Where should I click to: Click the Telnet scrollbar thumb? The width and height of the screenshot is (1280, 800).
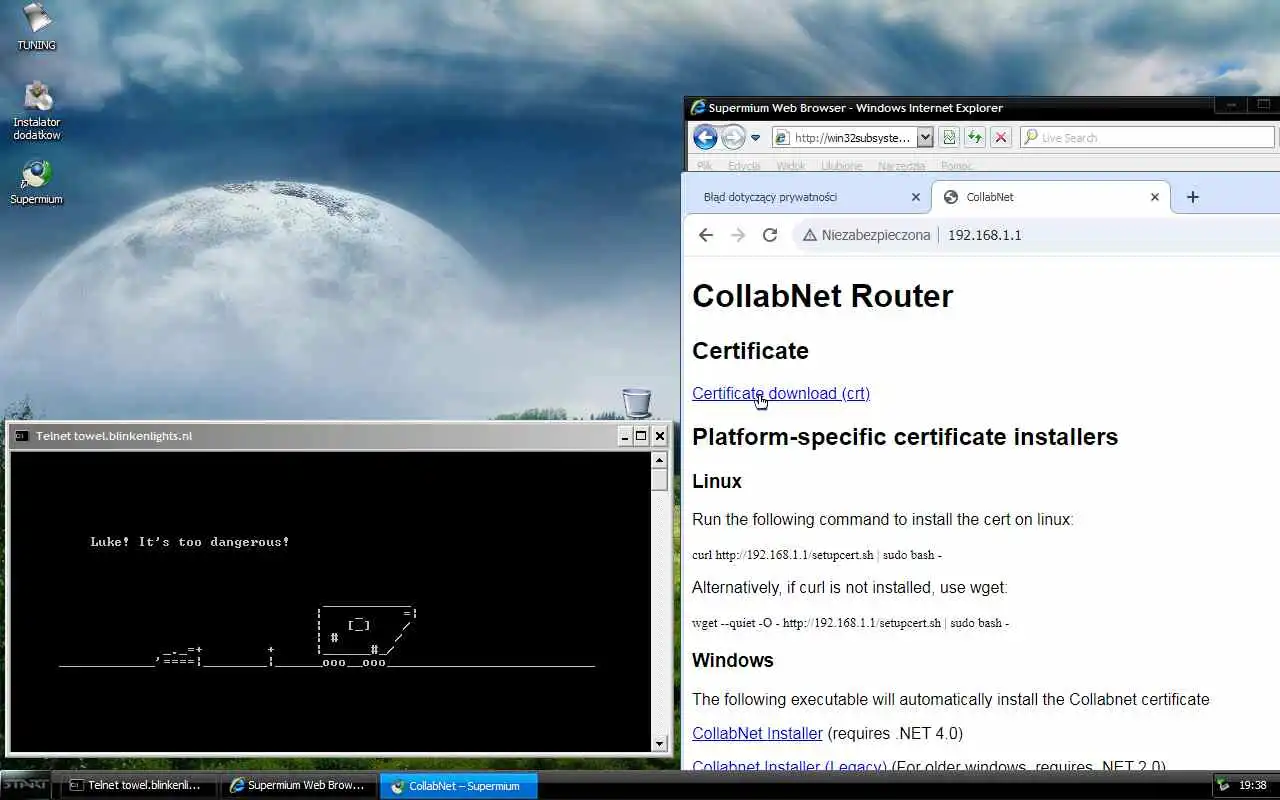pos(659,479)
